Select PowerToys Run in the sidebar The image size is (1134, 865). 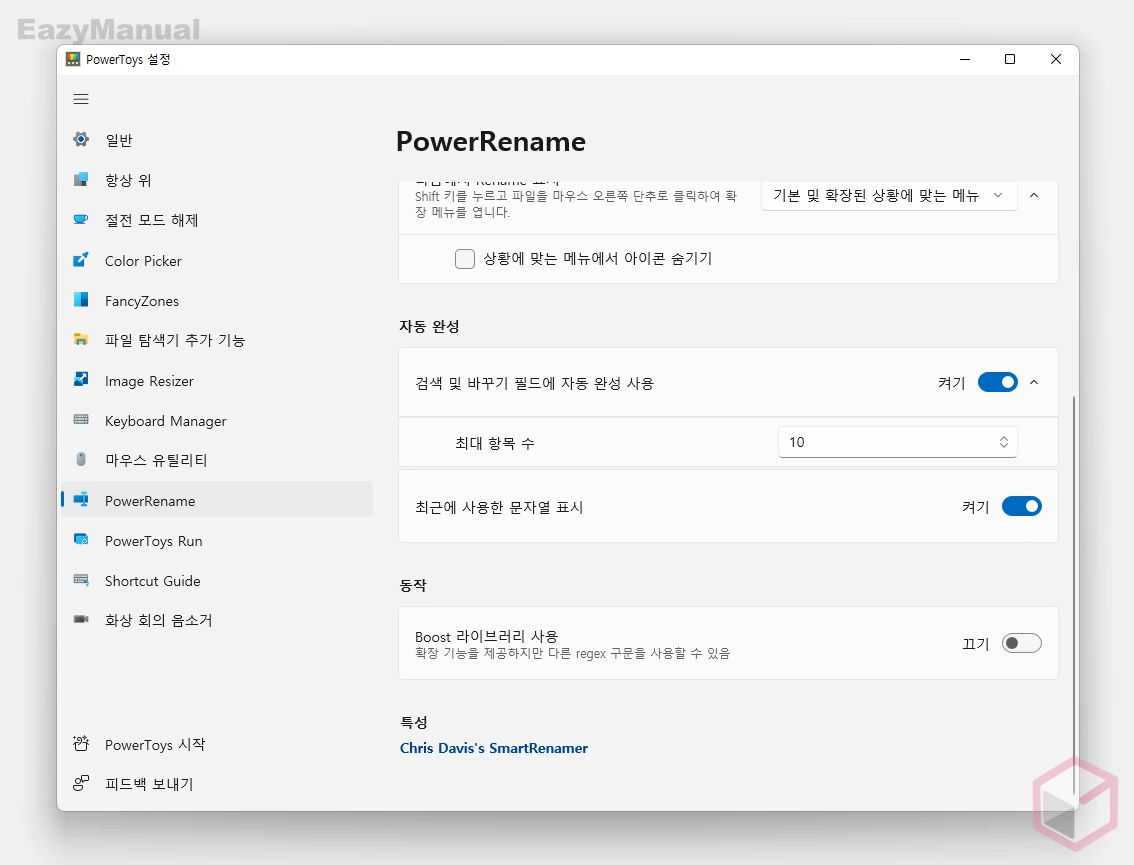tap(217, 541)
